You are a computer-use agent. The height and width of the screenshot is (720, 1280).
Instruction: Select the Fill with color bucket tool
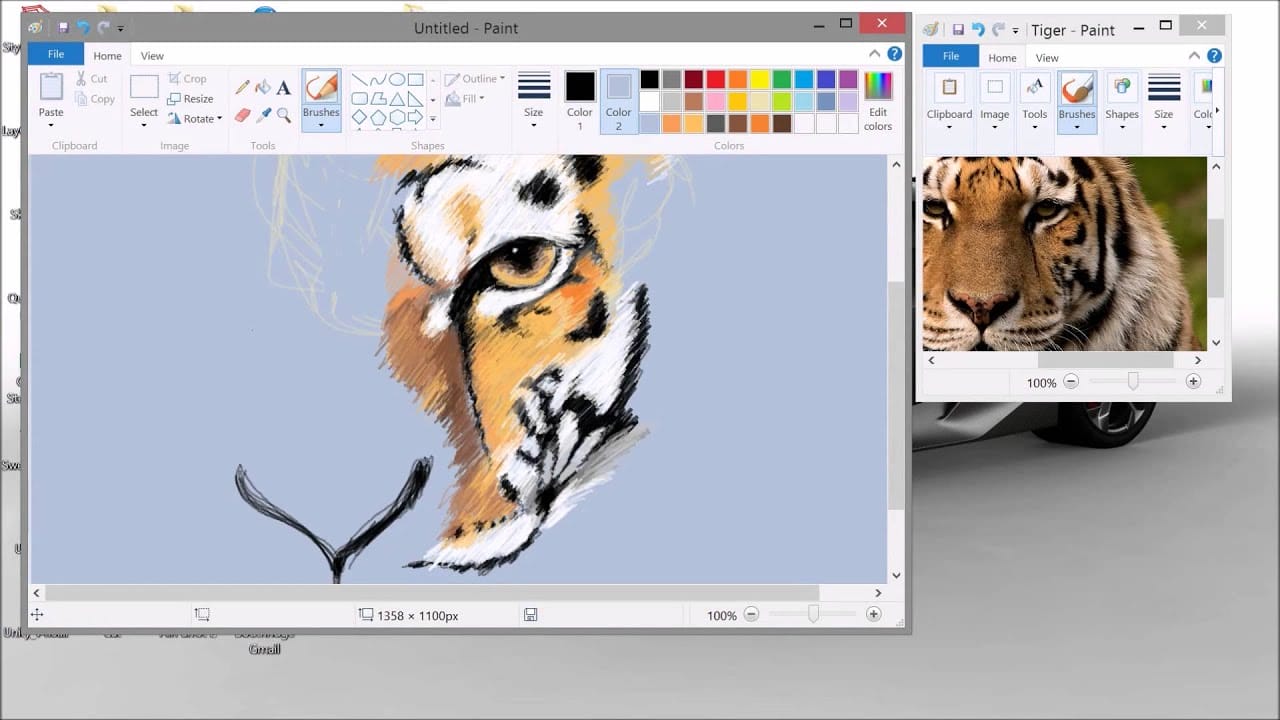[x=262, y=86]
